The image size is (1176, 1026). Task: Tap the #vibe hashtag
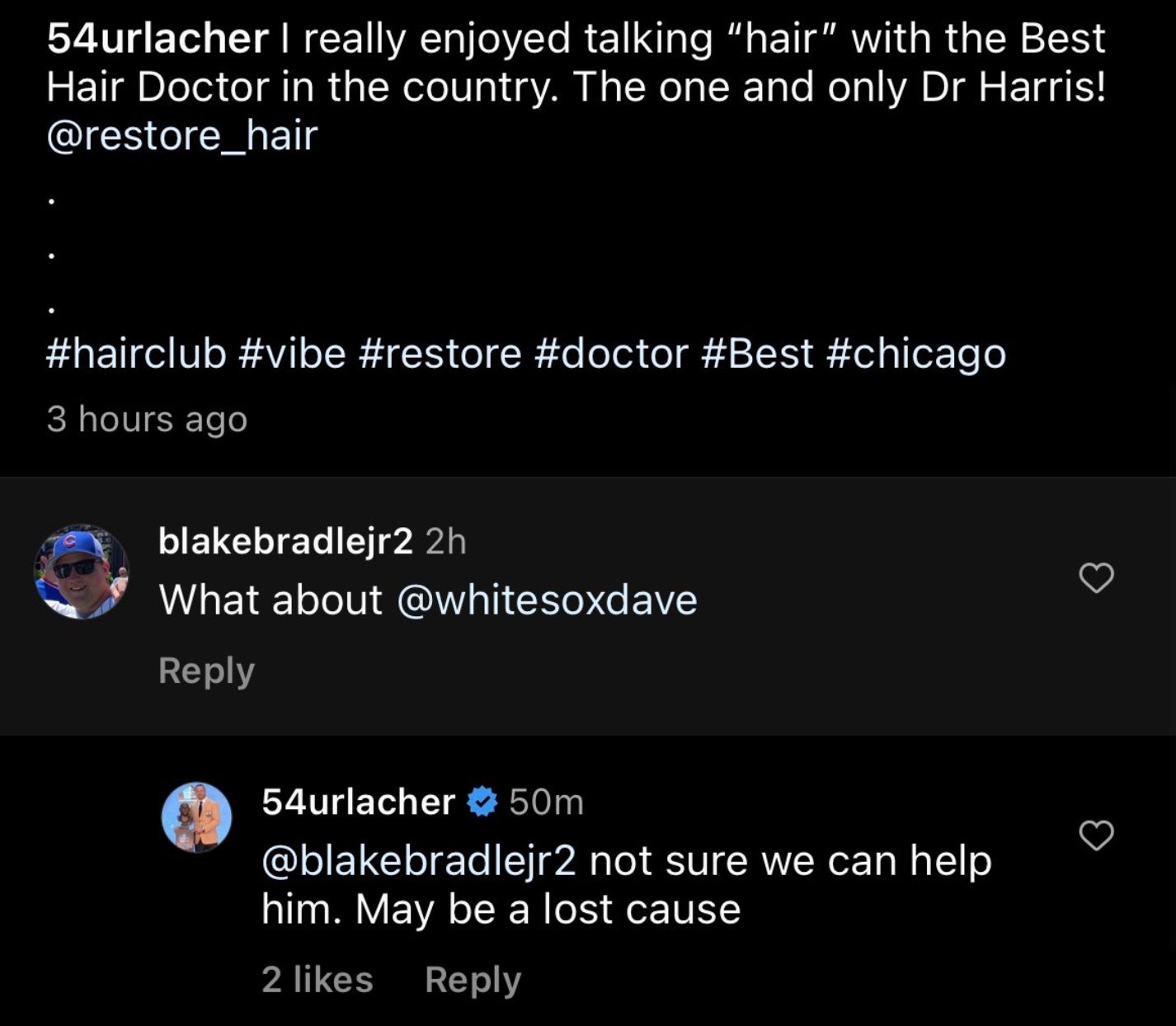(292, 354)
